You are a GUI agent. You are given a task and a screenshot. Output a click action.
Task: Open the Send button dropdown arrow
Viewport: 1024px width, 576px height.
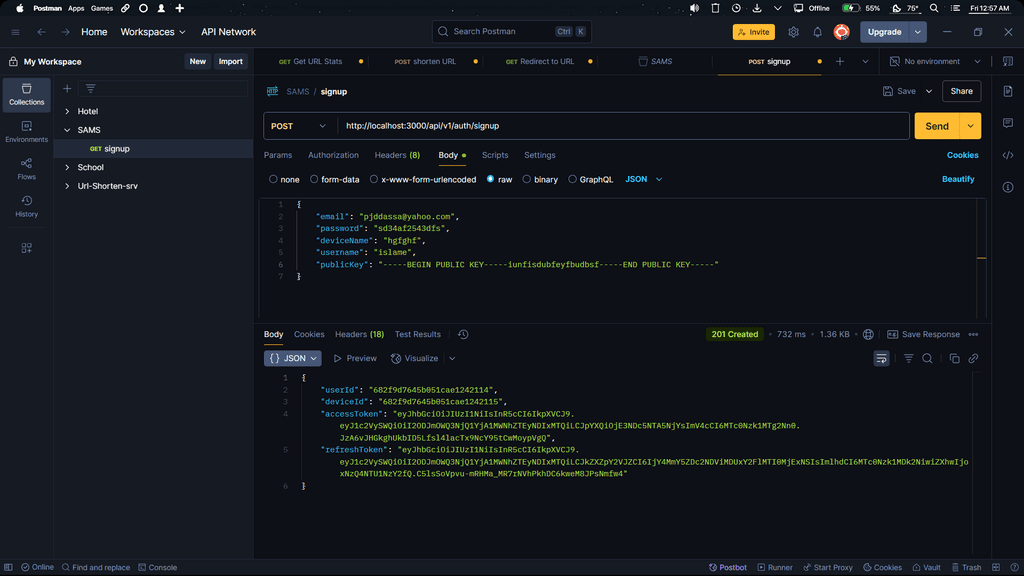970,126
